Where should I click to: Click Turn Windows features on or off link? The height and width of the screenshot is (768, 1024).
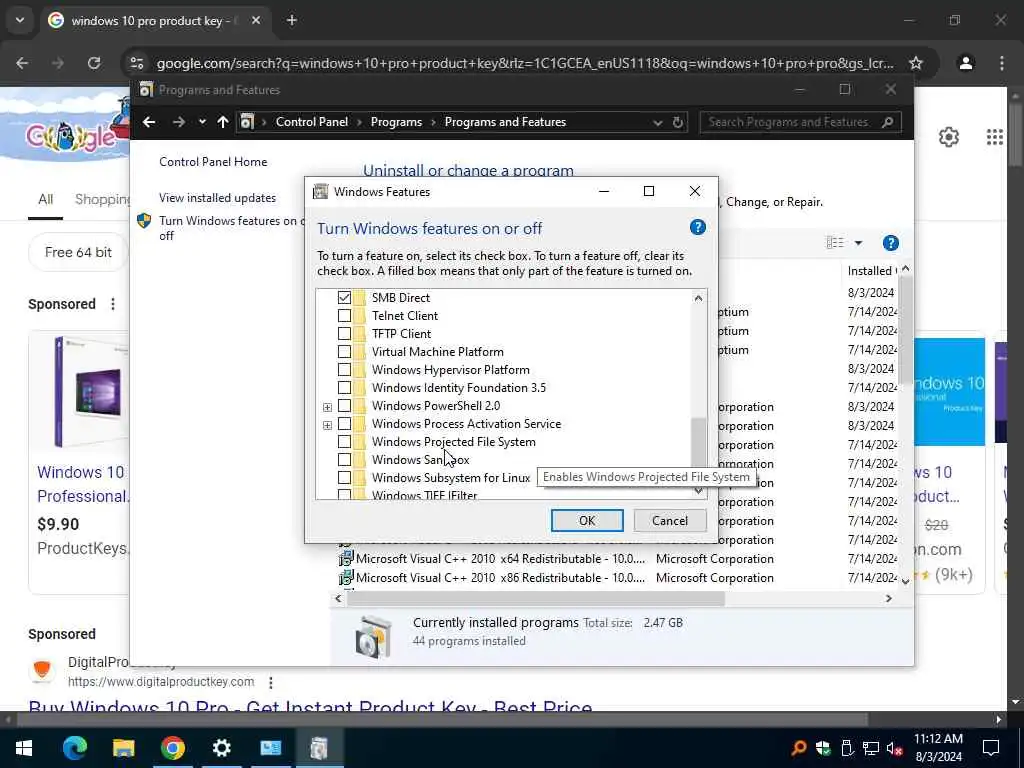tap(231, 228)
